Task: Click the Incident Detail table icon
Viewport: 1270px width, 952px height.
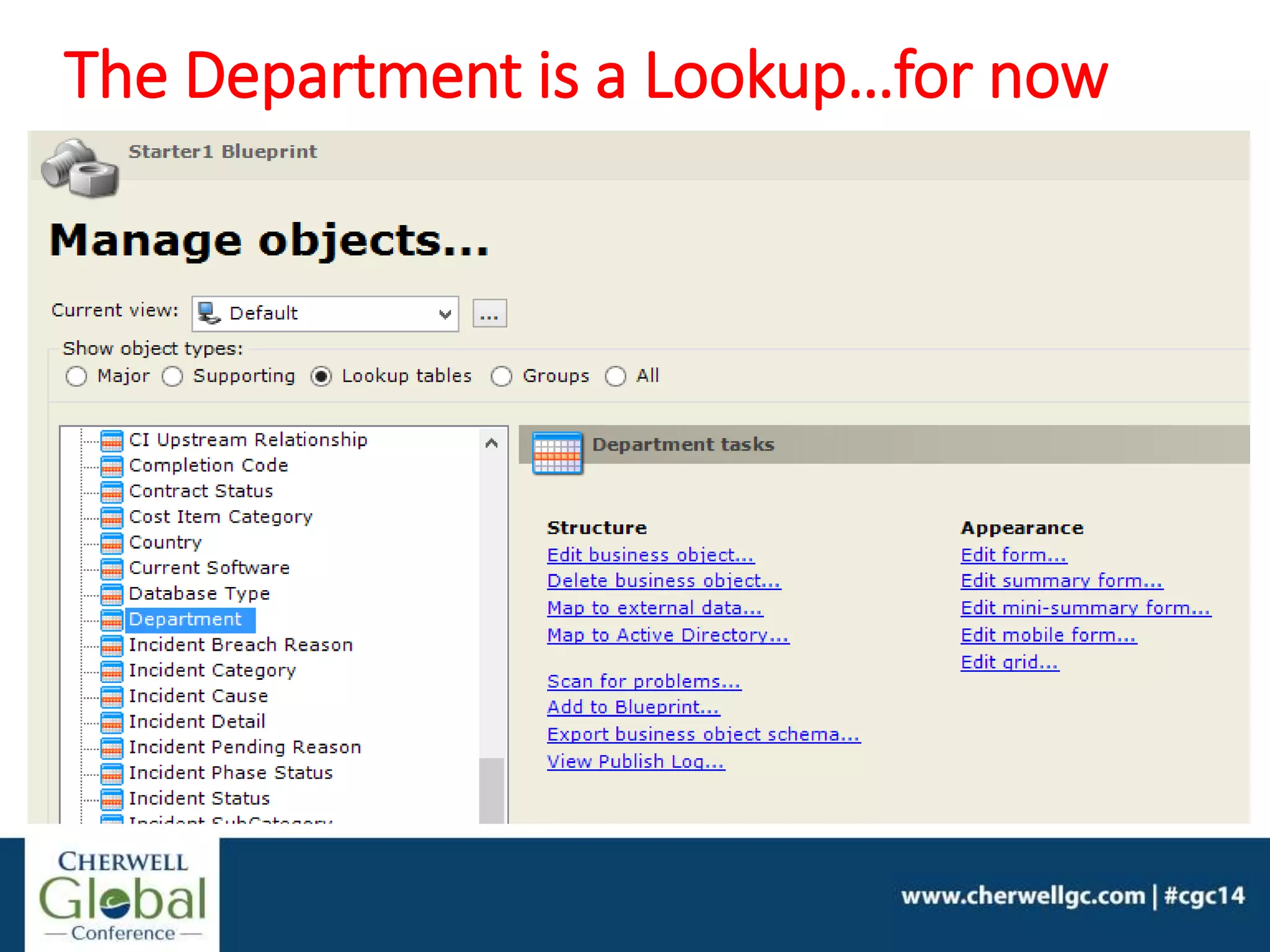Action: [x=112, y=722]
